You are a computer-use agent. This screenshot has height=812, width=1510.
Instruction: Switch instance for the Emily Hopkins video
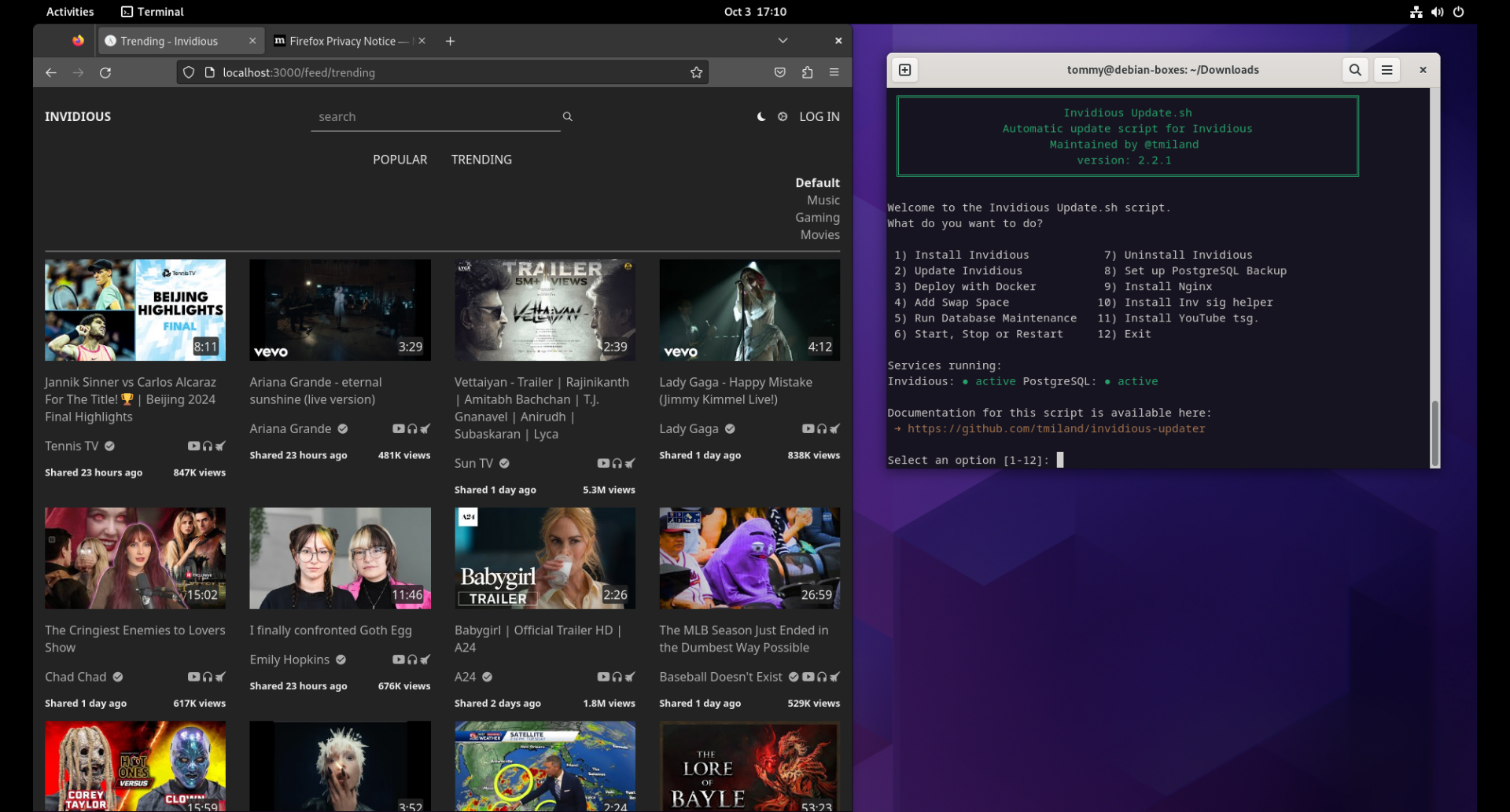point(425,660)
